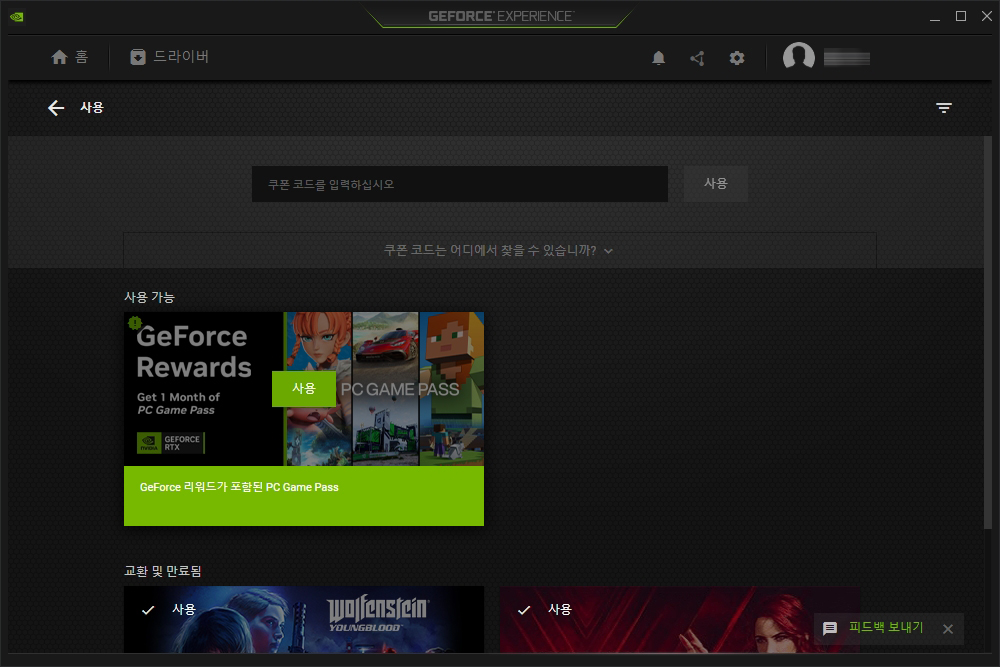Open the red redeemed reward card
Screen dimensions: 1000x667
[680, 619]
